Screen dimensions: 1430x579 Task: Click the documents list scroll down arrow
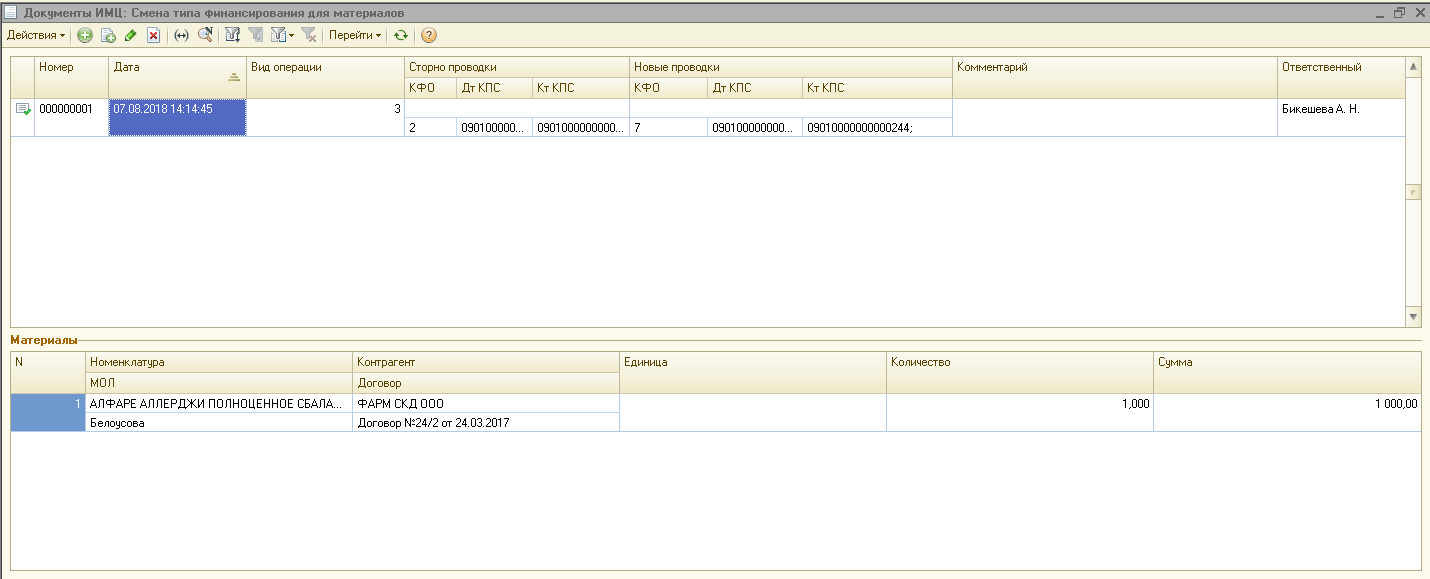1413,316
